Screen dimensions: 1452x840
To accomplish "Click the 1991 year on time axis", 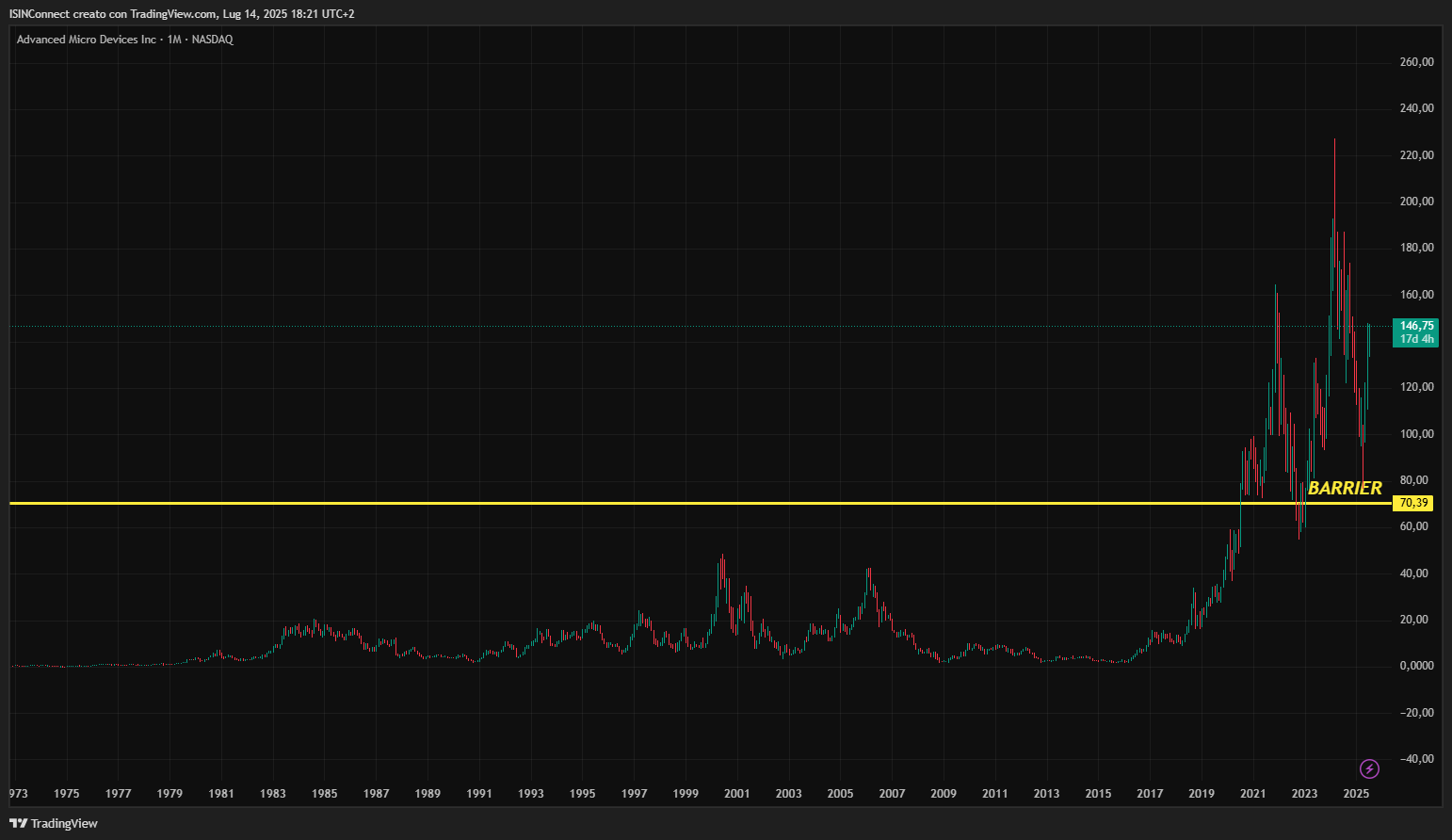I will [479, 794].
